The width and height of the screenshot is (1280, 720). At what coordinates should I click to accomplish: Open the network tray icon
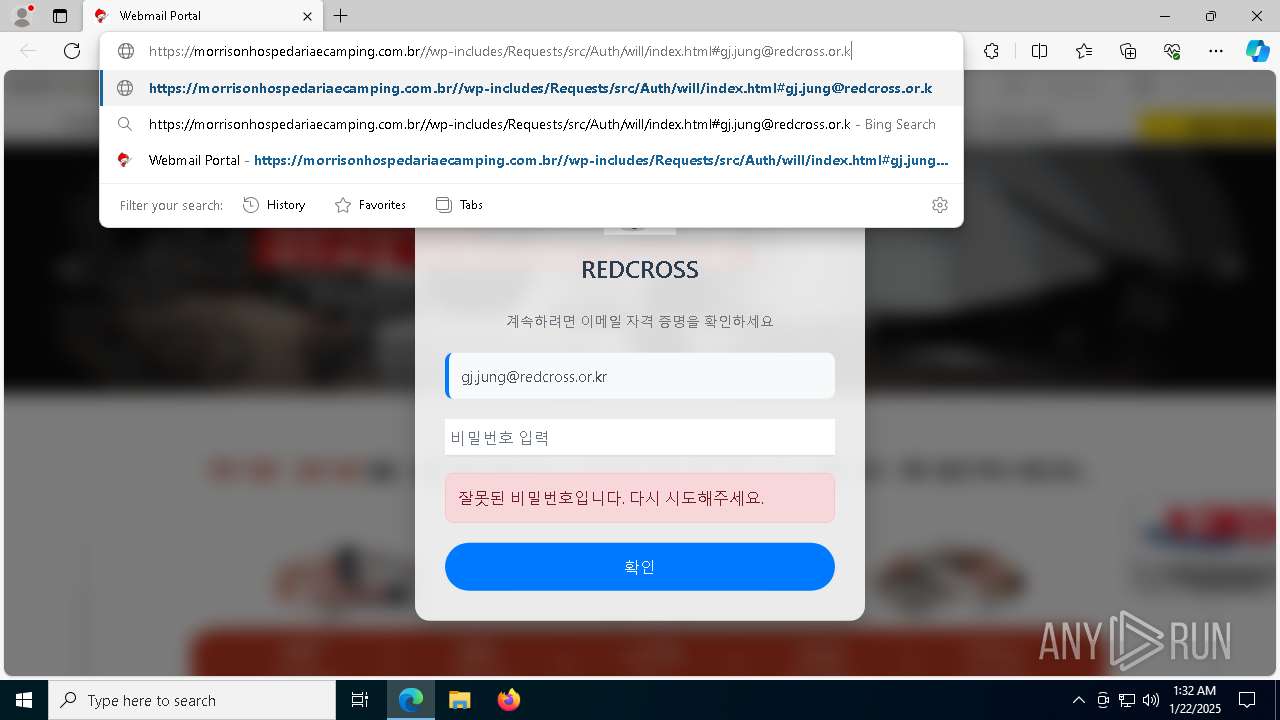point(1127,700)
